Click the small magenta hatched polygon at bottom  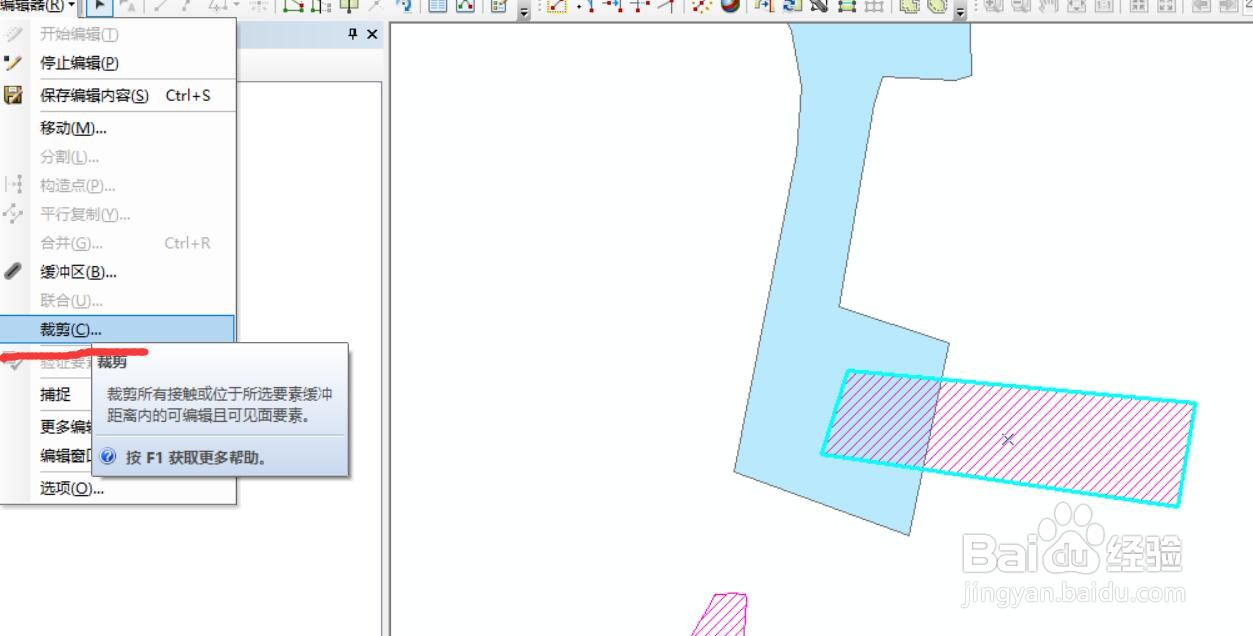pyautogui.click(x=722, y=614)
